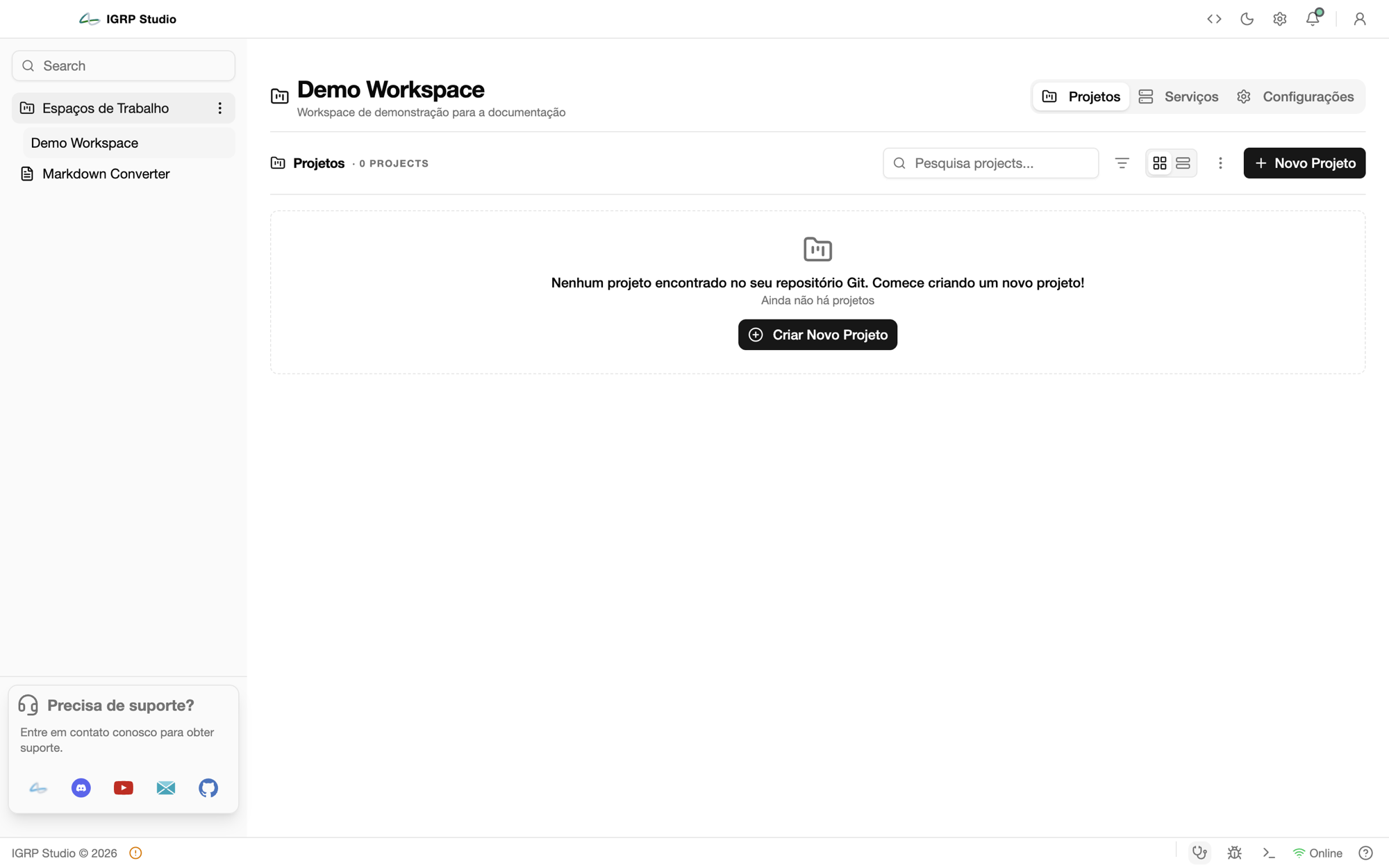Open Espaços de Trabalho three-dot menu
1389x868 pixels.
click(x=219, y=108)
